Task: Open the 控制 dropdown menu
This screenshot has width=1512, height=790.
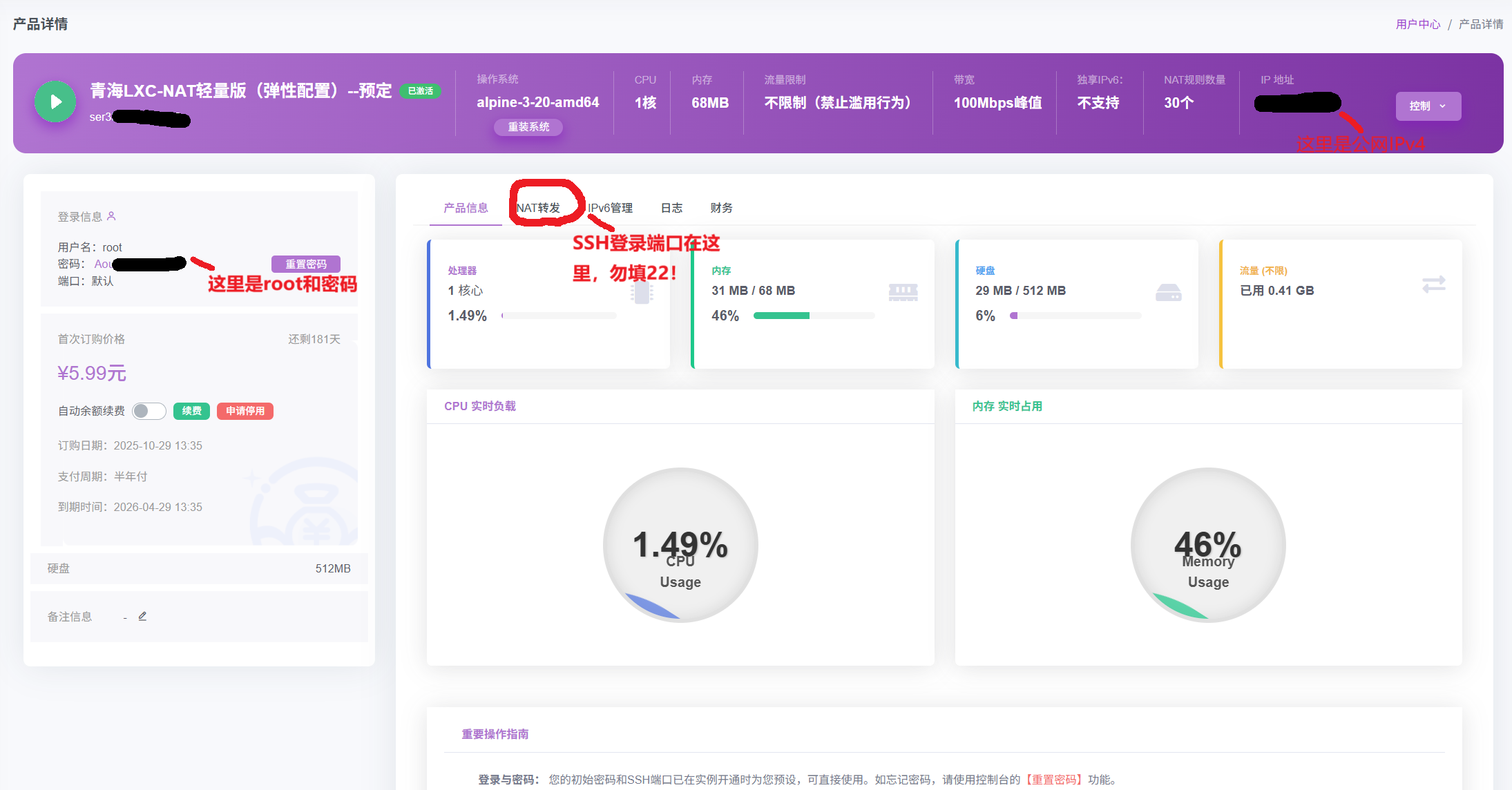Action: [1427, 106]
